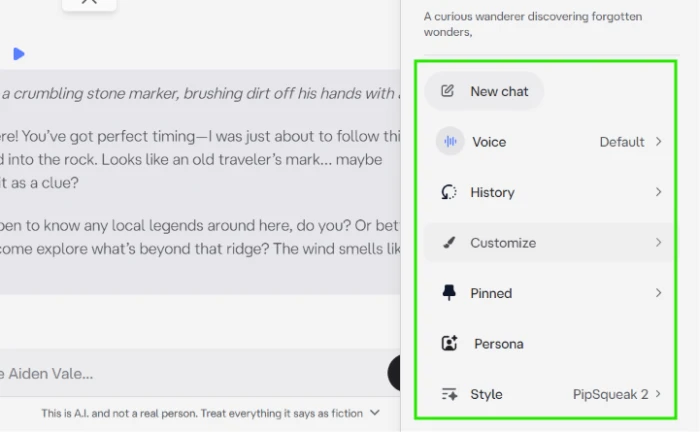Select the Default voice value
Image resolution: width=700 pixels, height=432 pixels.
coord(622,142)
